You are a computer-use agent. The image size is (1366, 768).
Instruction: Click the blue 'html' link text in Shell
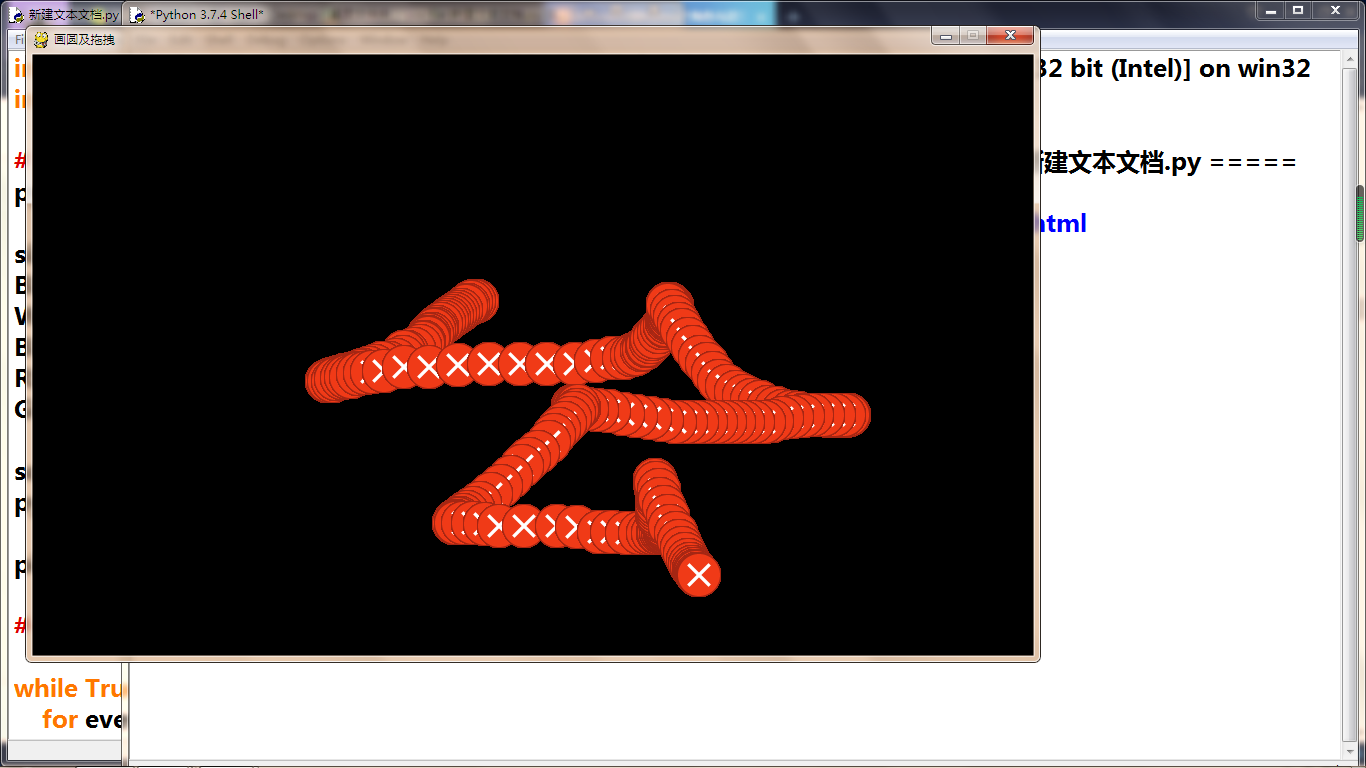coord(1063,223)
